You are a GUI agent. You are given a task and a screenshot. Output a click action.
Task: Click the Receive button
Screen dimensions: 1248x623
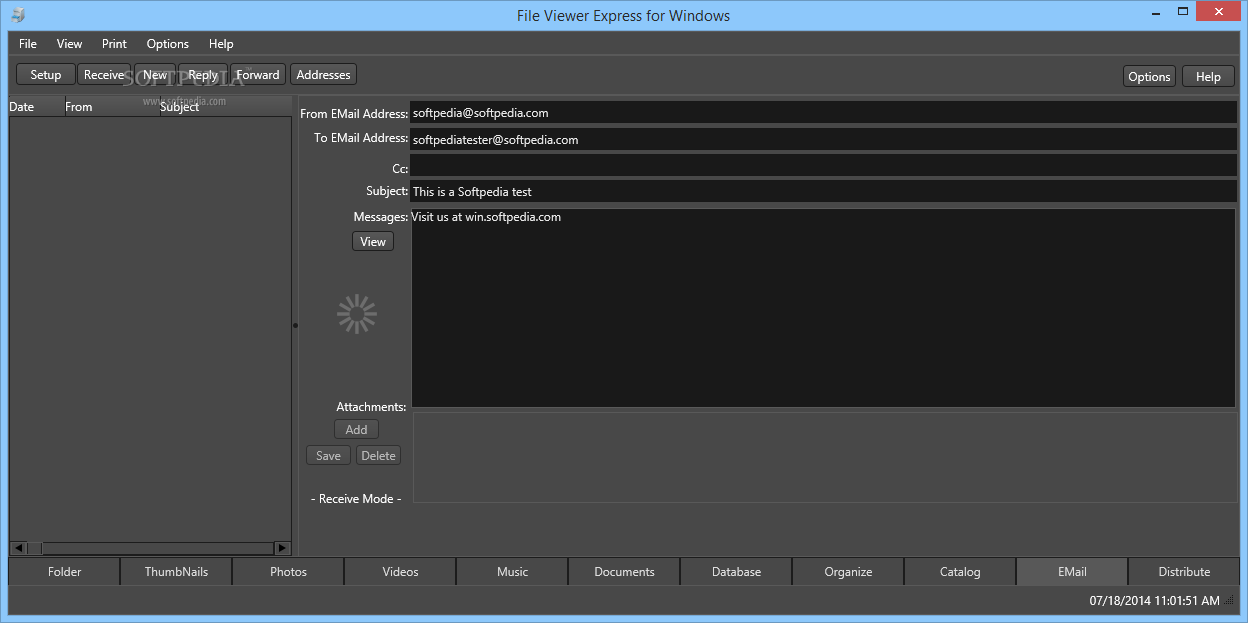tap(104, 75)
